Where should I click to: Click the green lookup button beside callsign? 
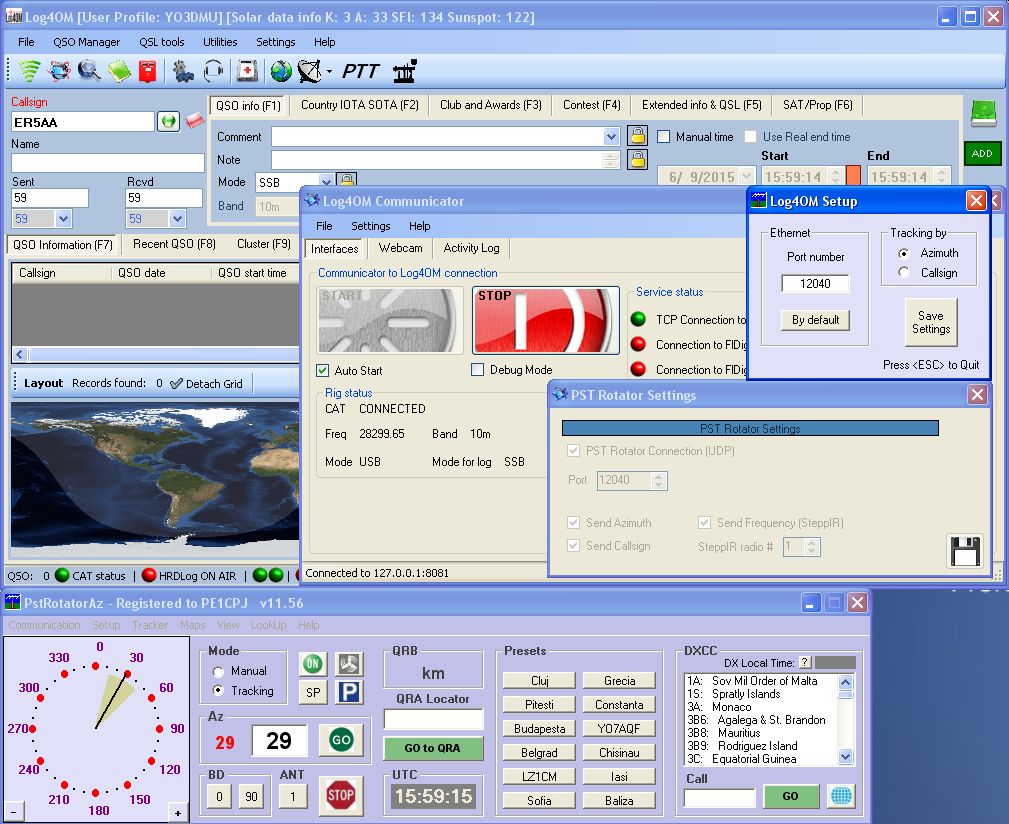169,121
